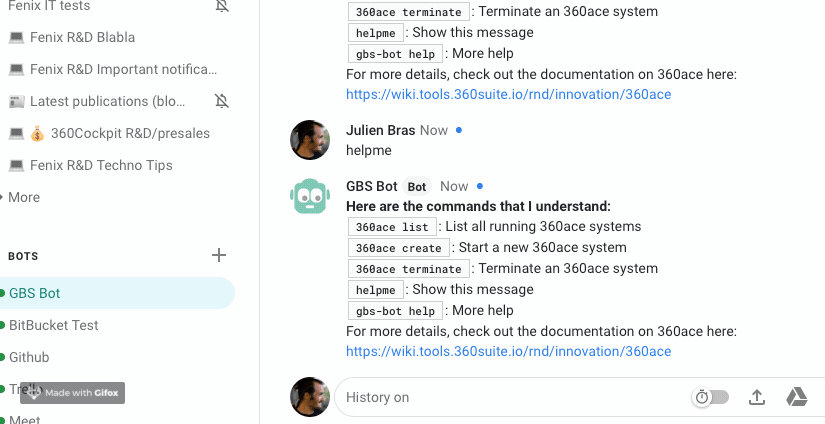Click upper gbs-bot help command
This screenshot has width=825, height=424.
click(x=395, y=54)
